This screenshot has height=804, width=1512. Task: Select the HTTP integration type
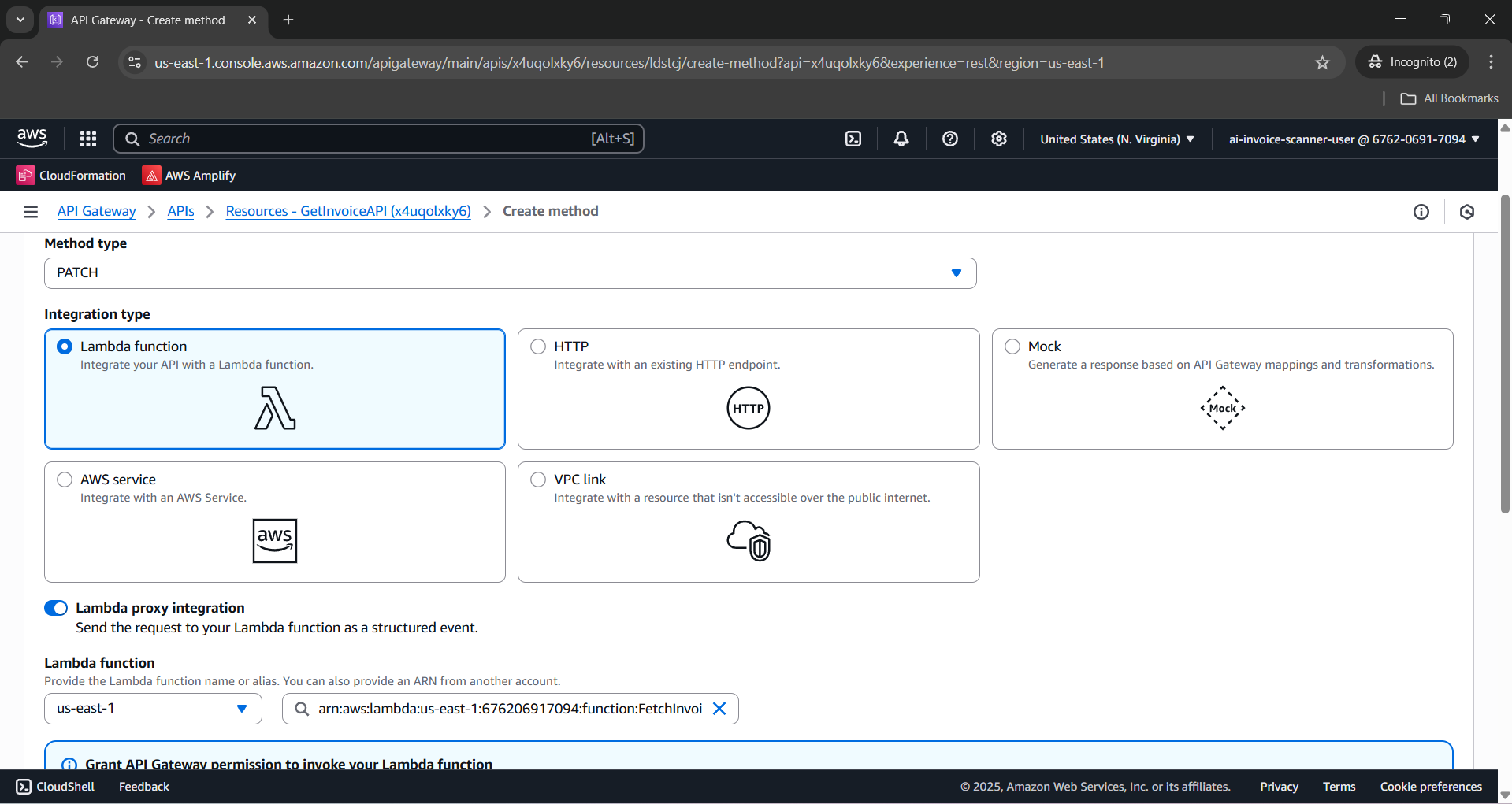pyautogui.click(x=538, y=346)
